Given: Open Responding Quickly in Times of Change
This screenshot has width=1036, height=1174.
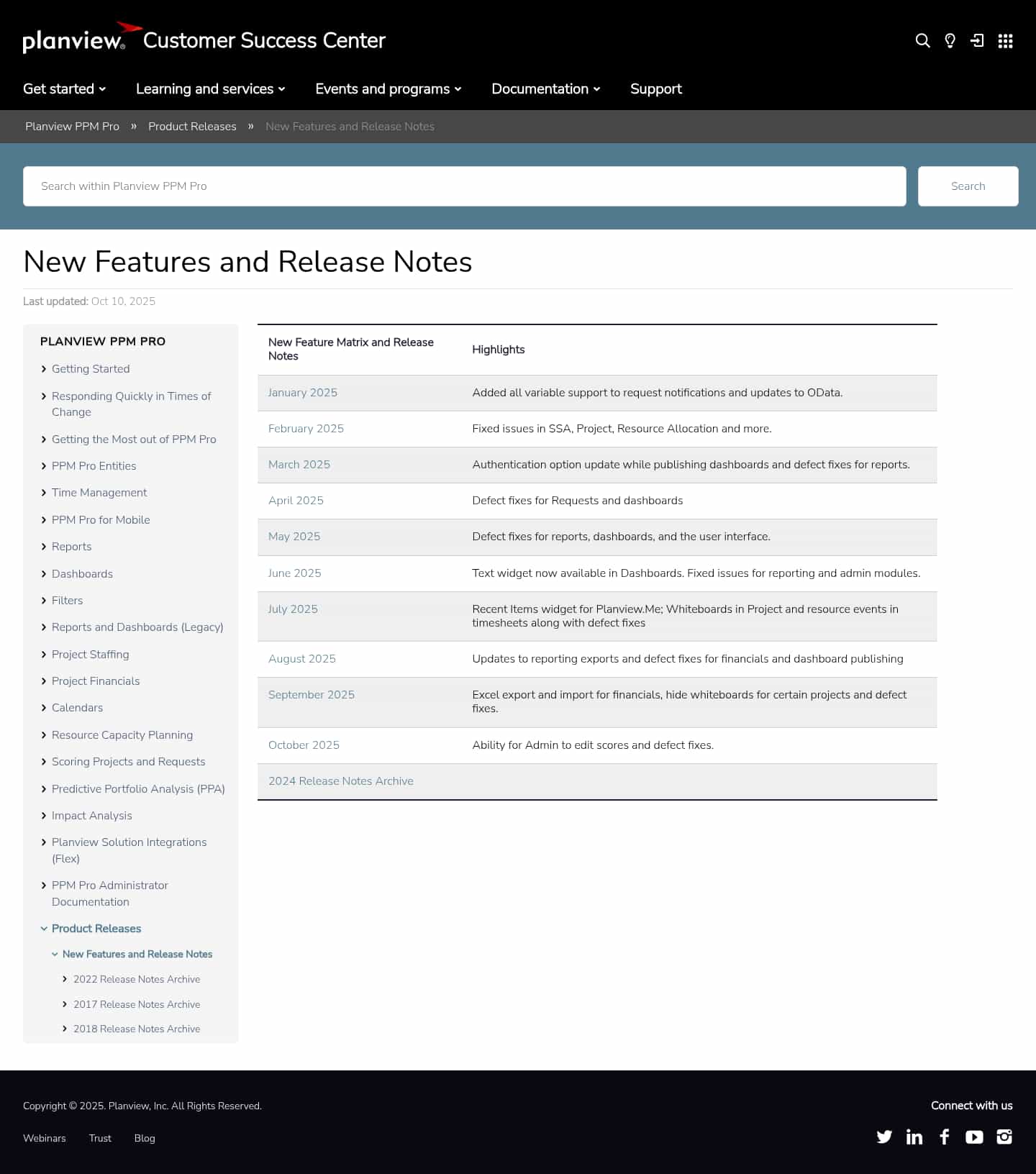Looking at the screenshot, I should (131, 404).
